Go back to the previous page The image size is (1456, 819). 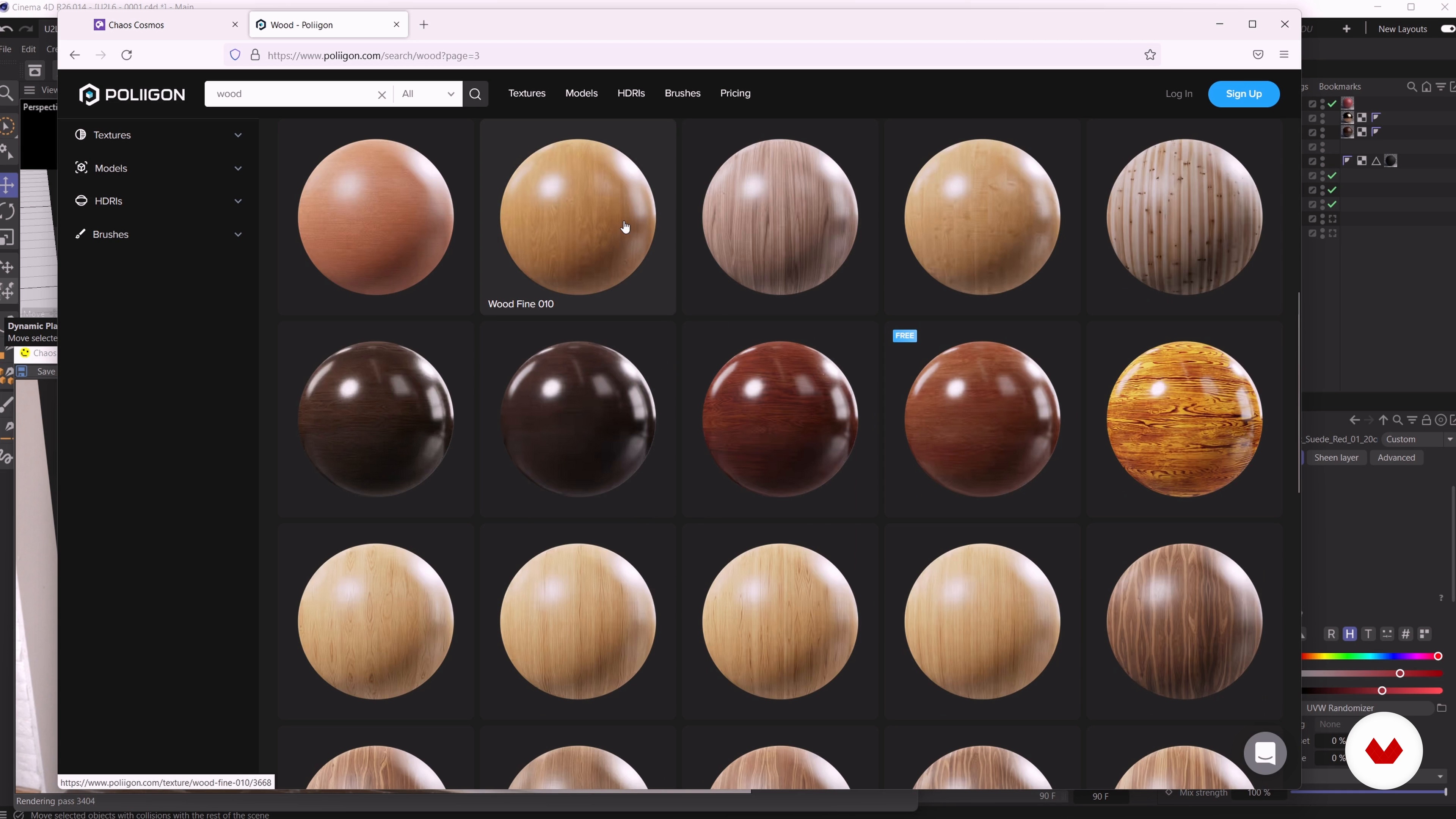(75, 55)
